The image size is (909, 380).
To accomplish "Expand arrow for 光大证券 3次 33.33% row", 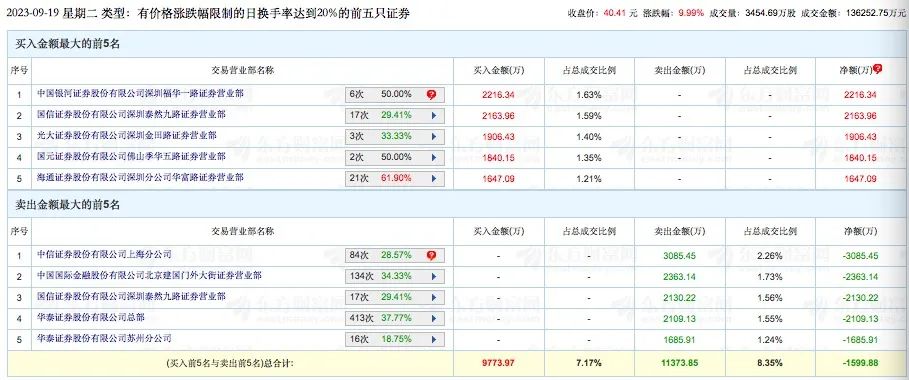I will pos(433,136).
